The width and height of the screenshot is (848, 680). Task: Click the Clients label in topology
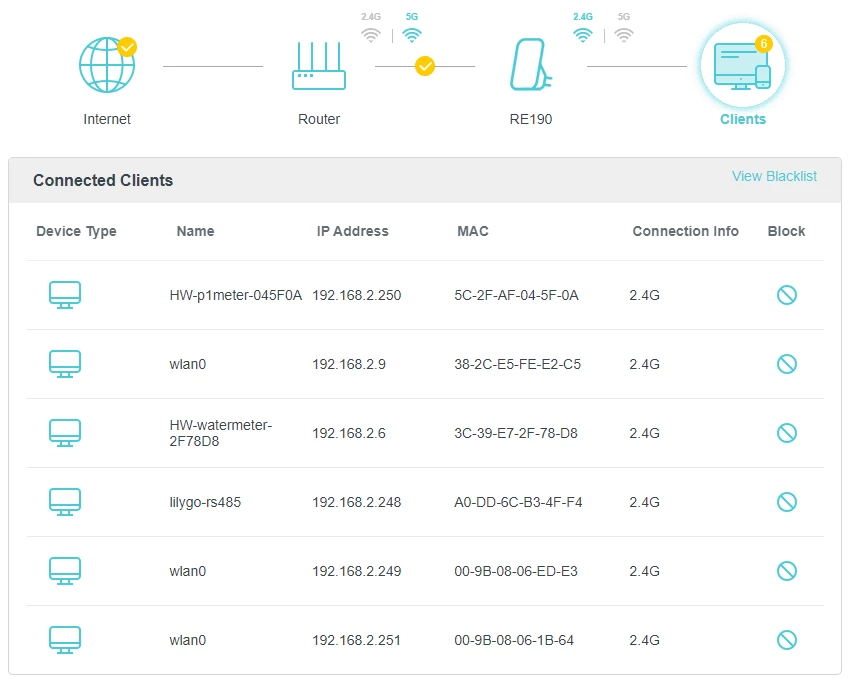[x=742, y=119]
